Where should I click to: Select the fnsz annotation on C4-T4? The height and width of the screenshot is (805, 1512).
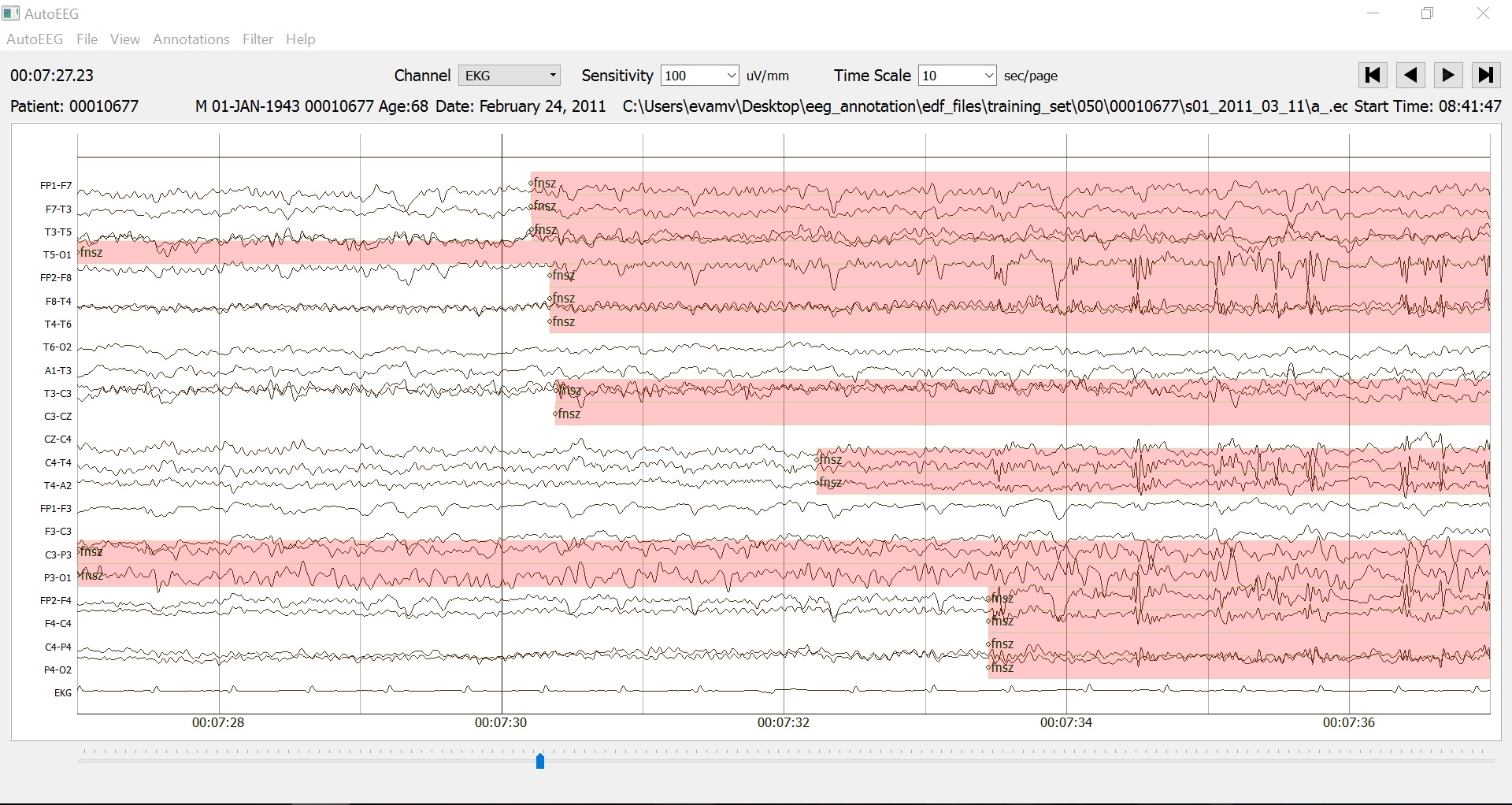[829, 459]
